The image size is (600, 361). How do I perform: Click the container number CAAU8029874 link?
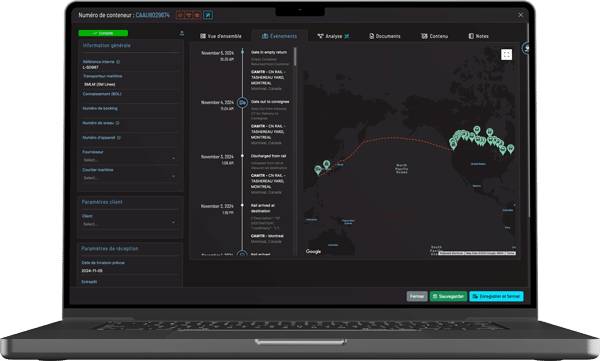pos(153,15)
